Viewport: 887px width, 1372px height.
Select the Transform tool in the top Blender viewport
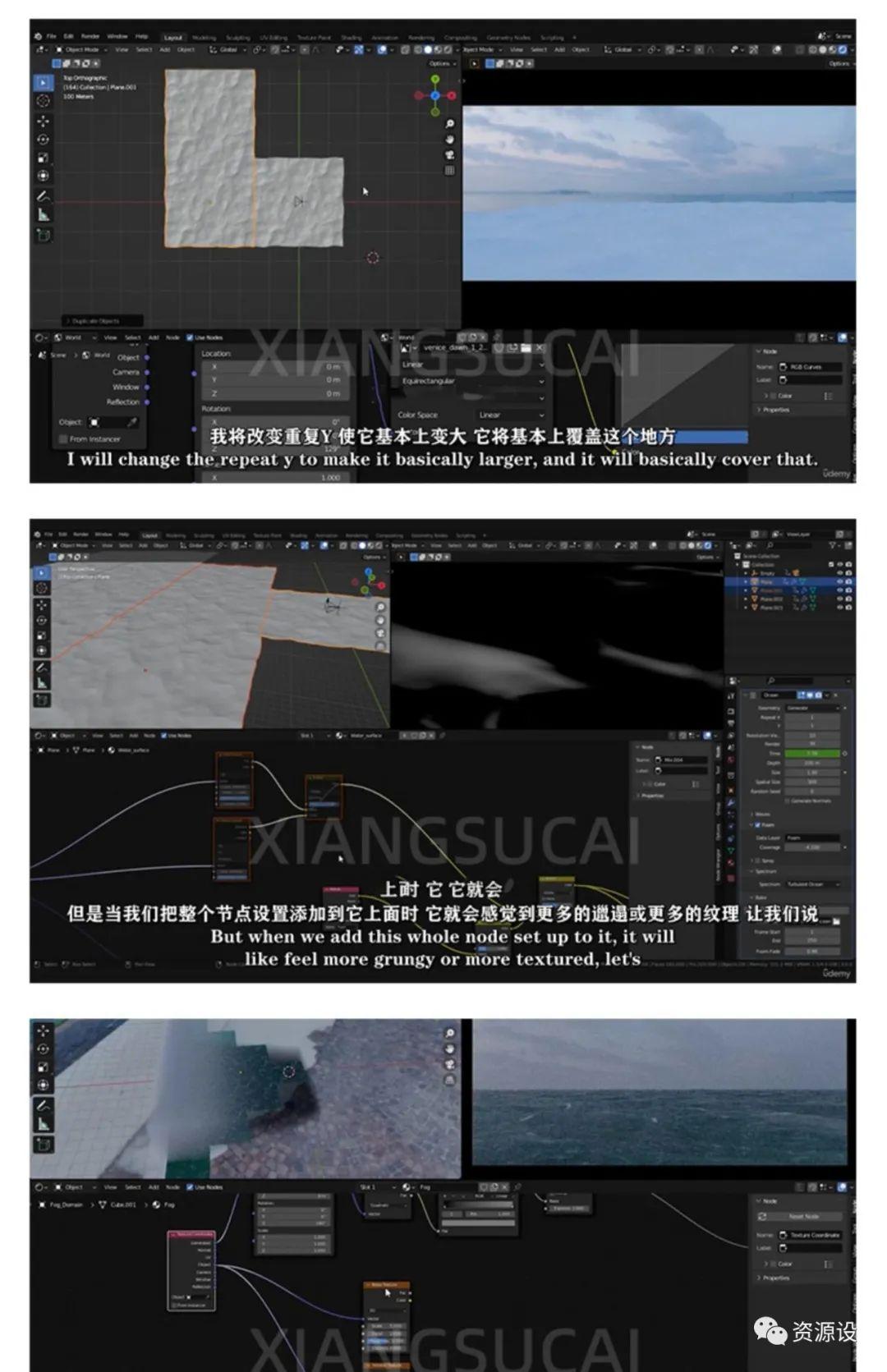44,175
